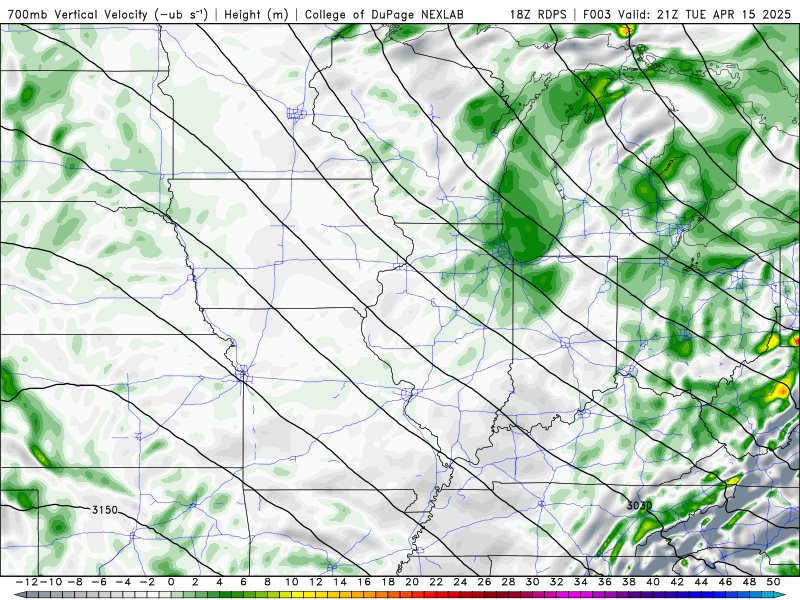Image resolution: width=800 pixels, height=600 pixels.
Task: Click the 38 value on color scale
Action: [629, 582]
